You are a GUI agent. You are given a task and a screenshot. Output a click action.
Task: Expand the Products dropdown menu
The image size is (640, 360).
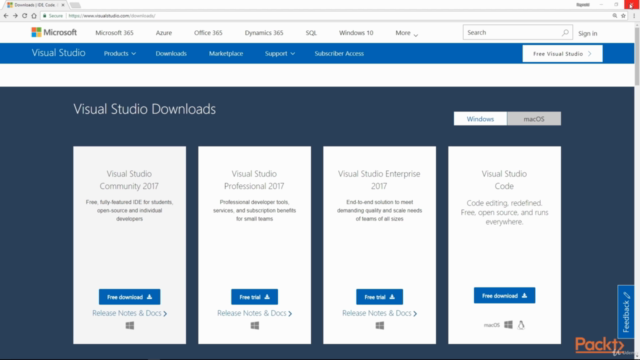[120, 53]
